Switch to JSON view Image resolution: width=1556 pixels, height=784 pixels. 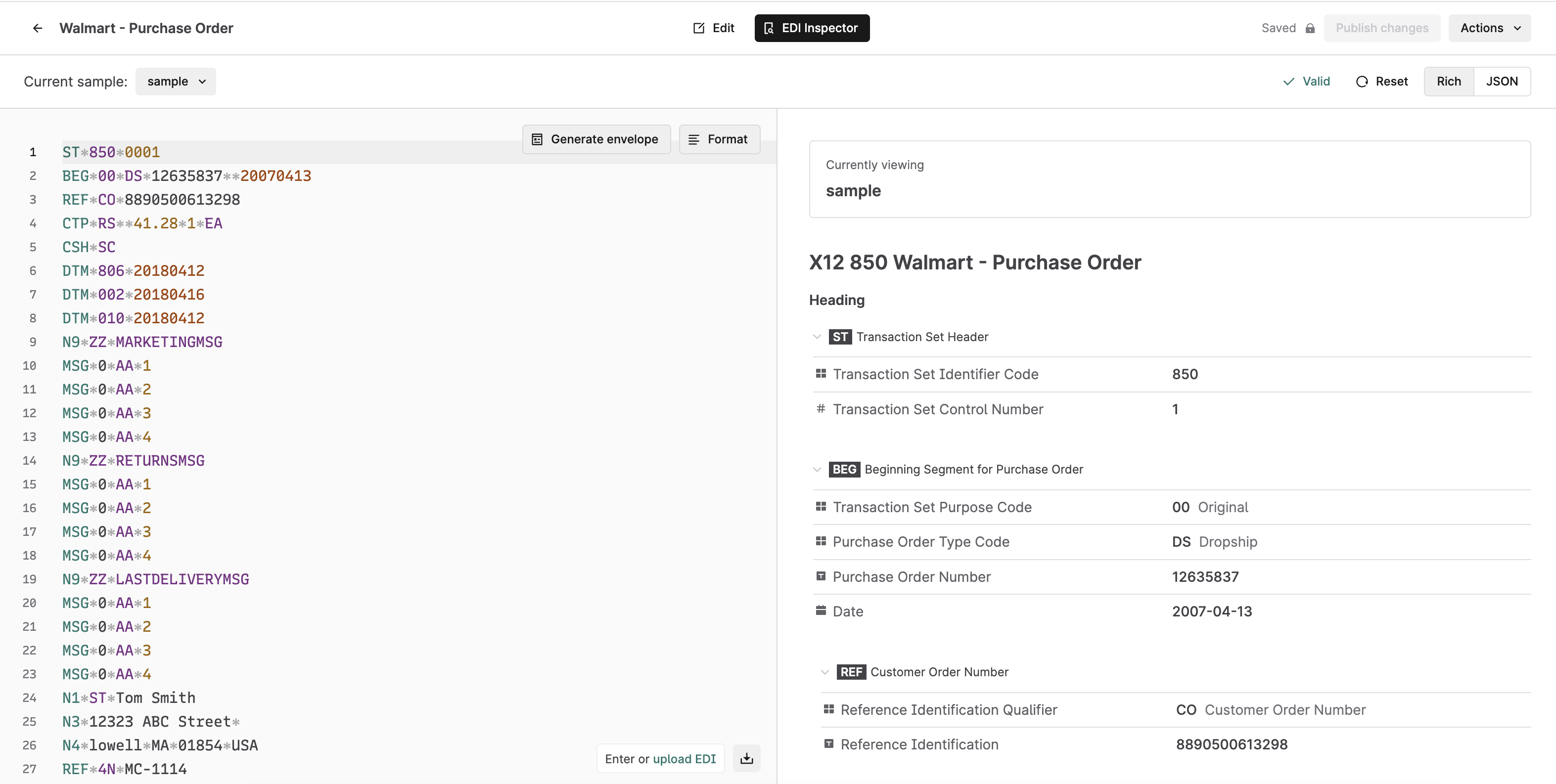(1502, 82)
